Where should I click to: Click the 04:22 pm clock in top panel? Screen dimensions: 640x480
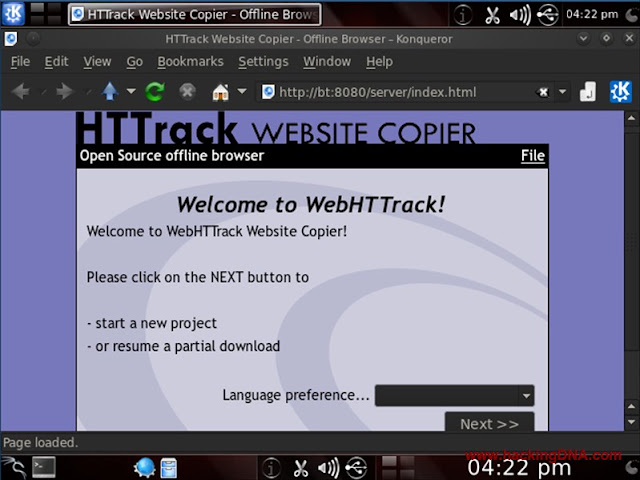tap(592, 14)
